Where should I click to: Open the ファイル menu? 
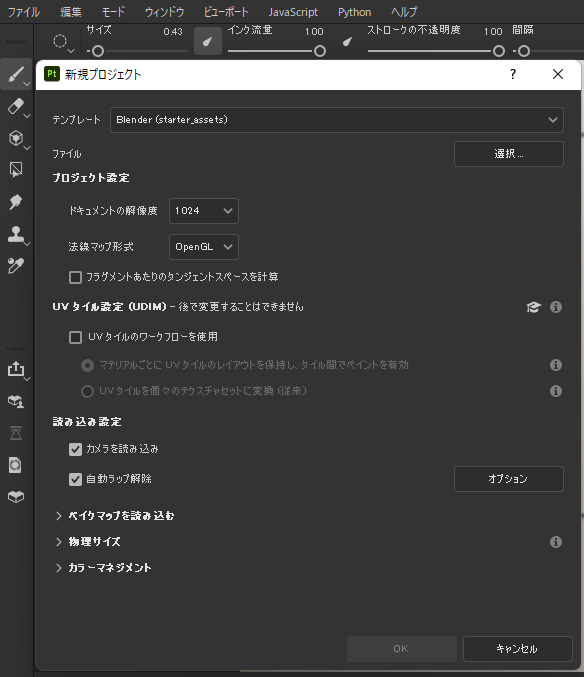pyautogui.click(x=24, y=12)
